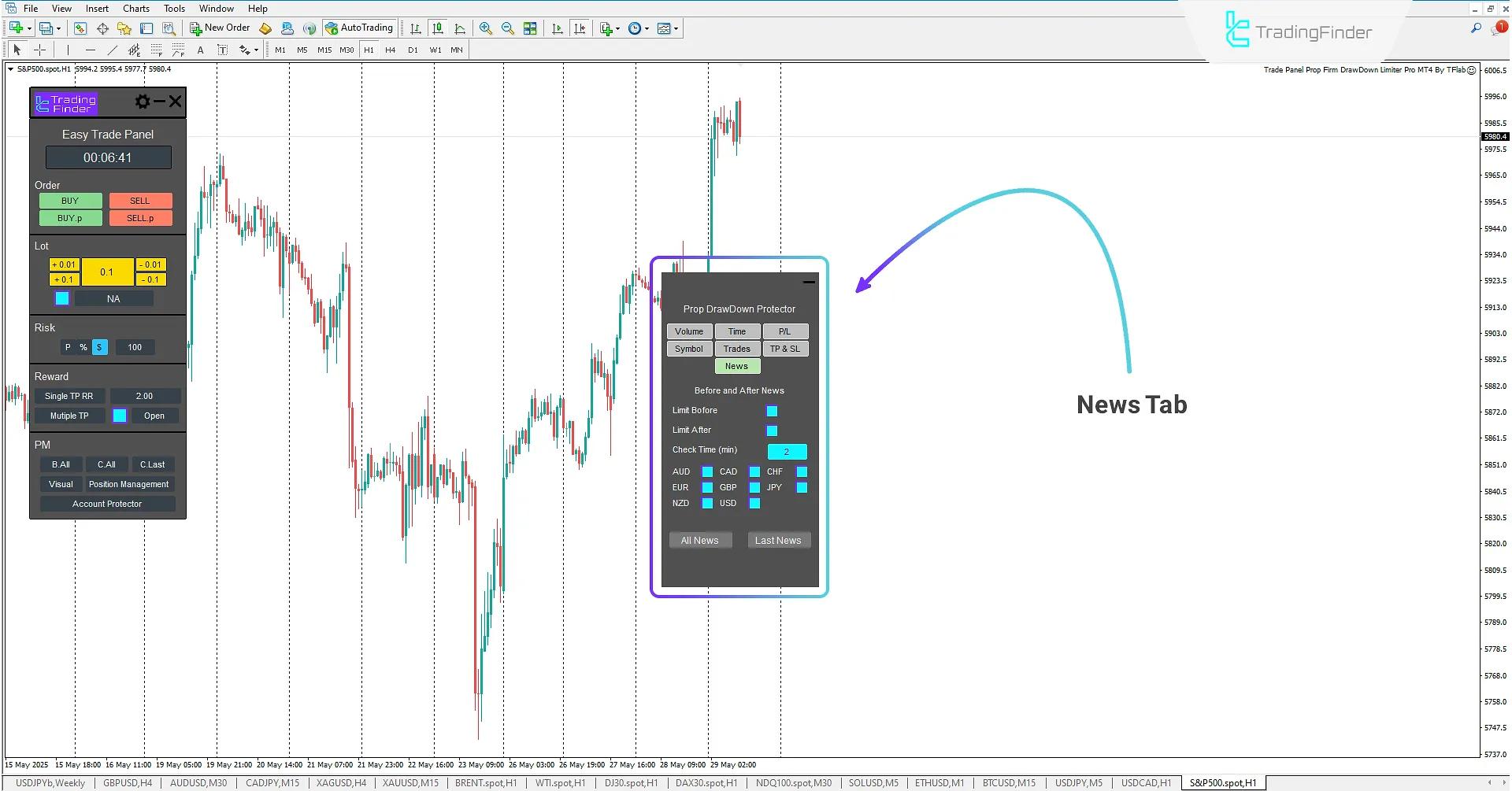Select the draw horizontal line tool
The height and width of the screenshot is (791, 1512).
coord(91,50)
